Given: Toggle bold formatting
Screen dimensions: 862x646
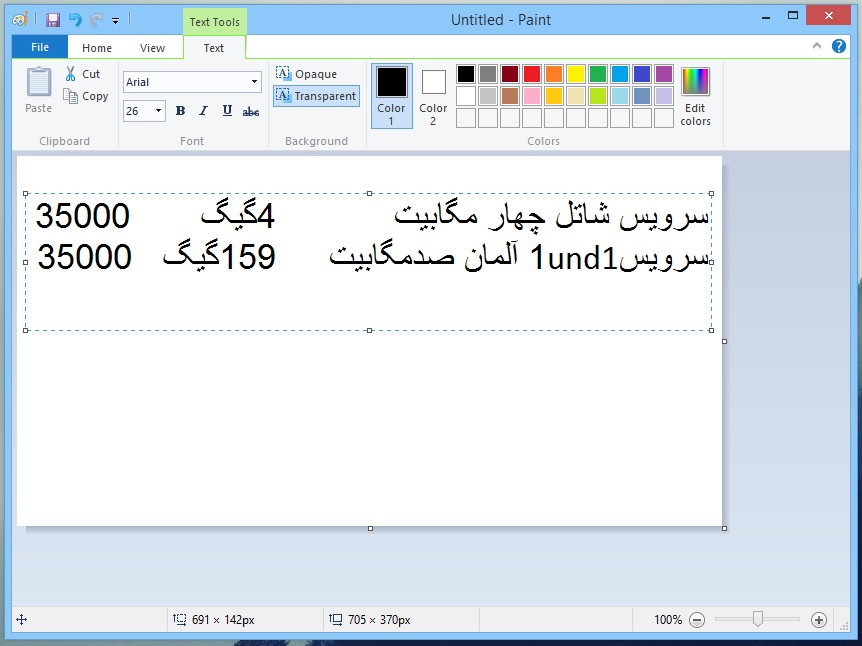Looking at the screenshot, I should point(180,111).
